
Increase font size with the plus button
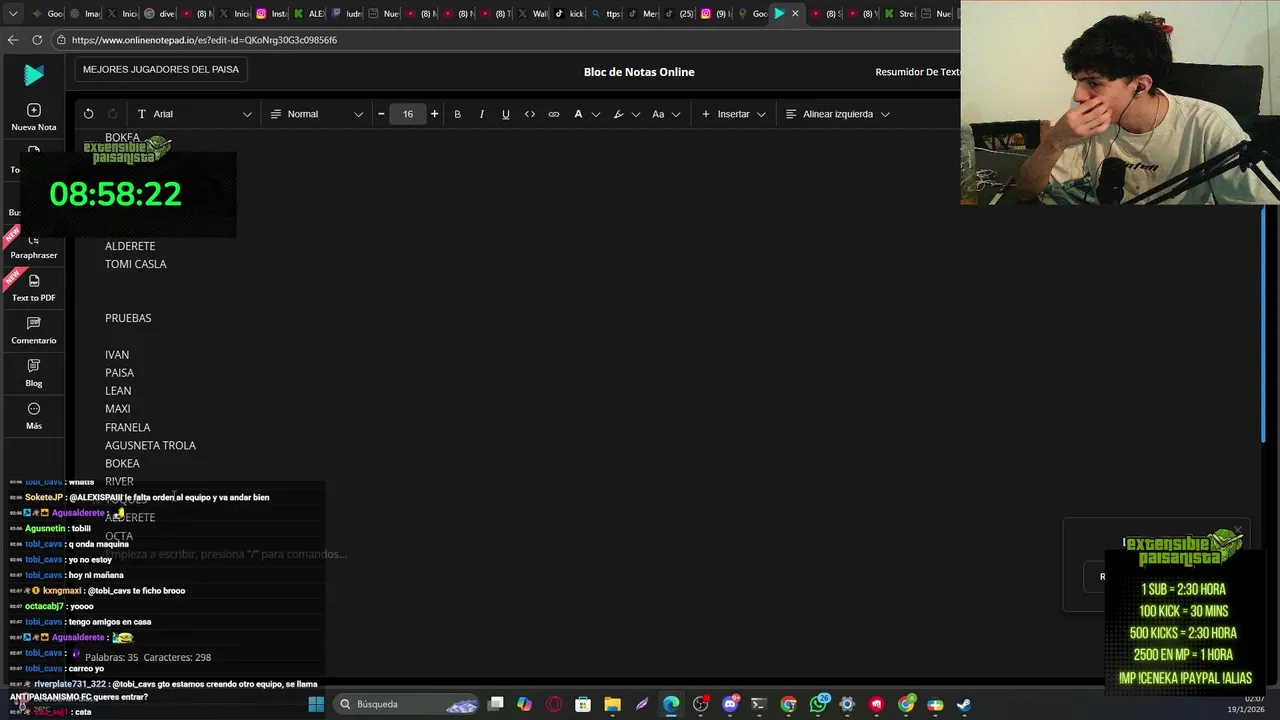click(x=434, y=114)
